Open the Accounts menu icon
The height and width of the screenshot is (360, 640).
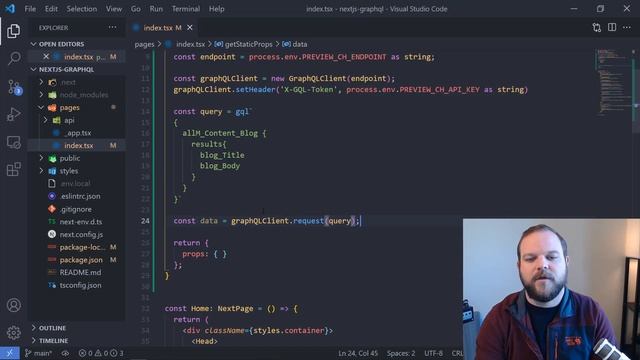[13, 305]
